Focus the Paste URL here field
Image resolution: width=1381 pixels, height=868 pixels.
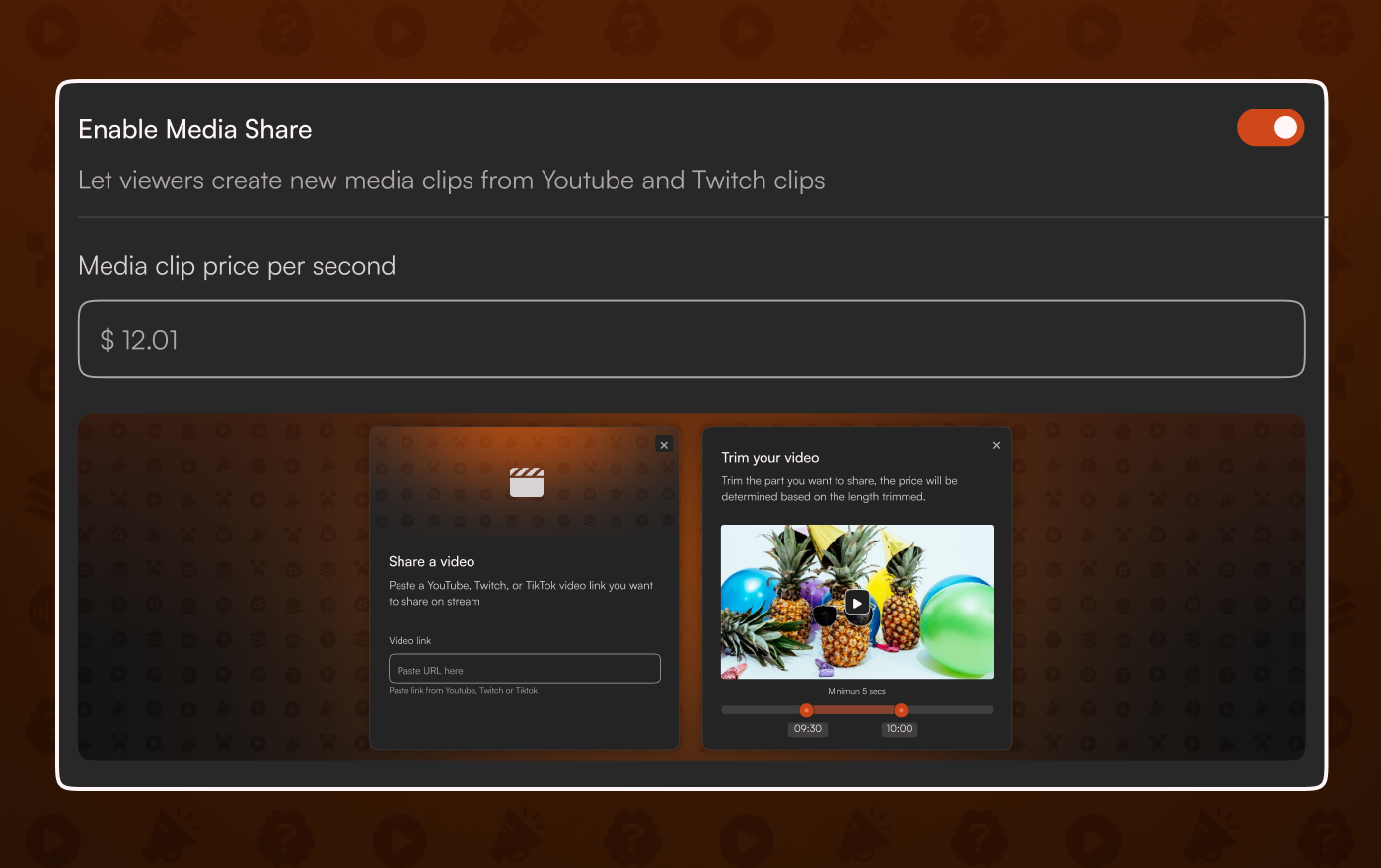[524, 669]
